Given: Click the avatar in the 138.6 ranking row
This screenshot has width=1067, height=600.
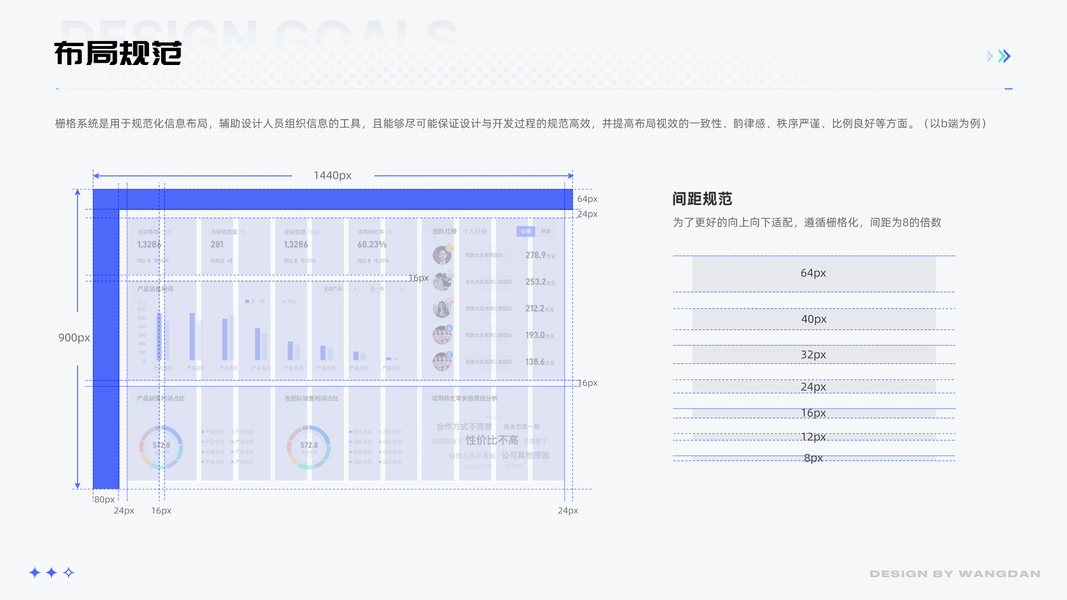Looking at the screenshot, I should pos(442,361).
